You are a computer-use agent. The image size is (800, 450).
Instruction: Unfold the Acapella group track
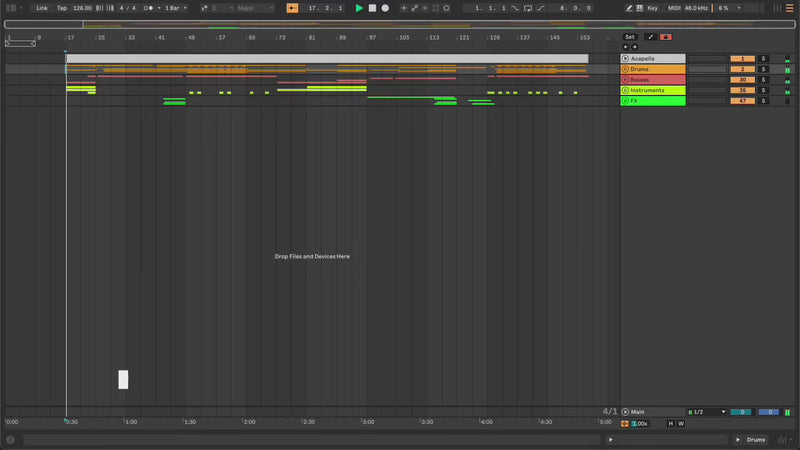coord(626,59)
